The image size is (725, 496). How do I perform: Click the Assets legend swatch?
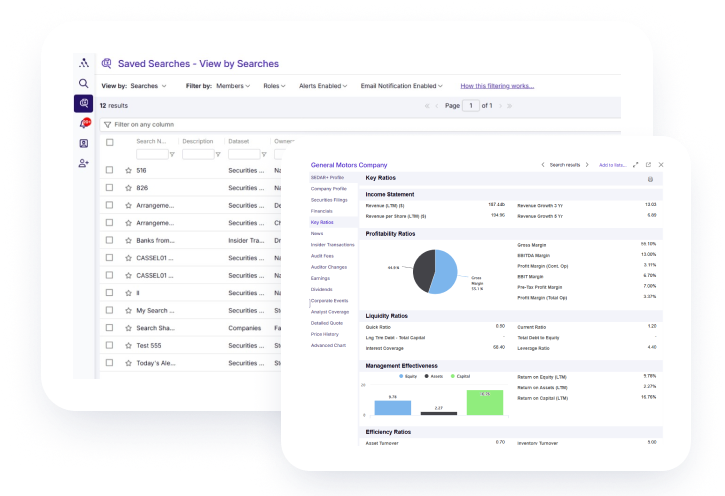[427, 376]
